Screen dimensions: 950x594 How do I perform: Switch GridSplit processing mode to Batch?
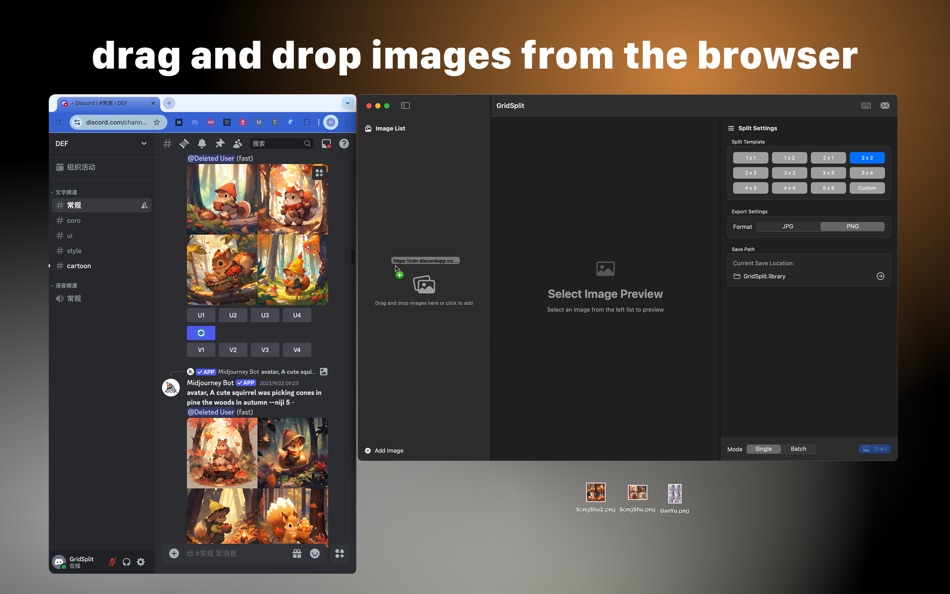point(799,449)
